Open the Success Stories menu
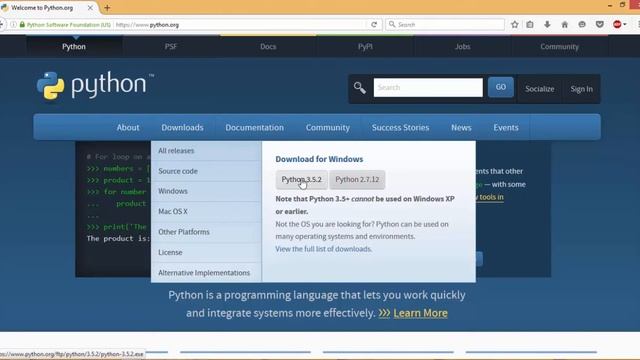The width and height of the screenshot is (640, 360). (400, 127)
